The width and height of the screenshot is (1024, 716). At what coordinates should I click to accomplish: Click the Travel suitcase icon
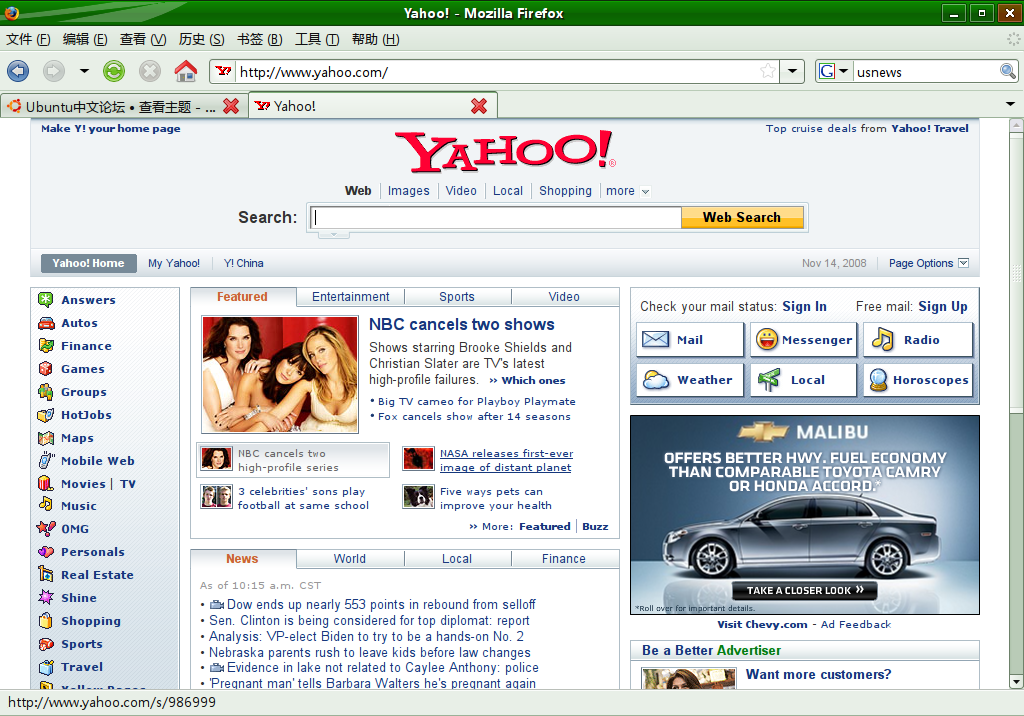(46, 667)
